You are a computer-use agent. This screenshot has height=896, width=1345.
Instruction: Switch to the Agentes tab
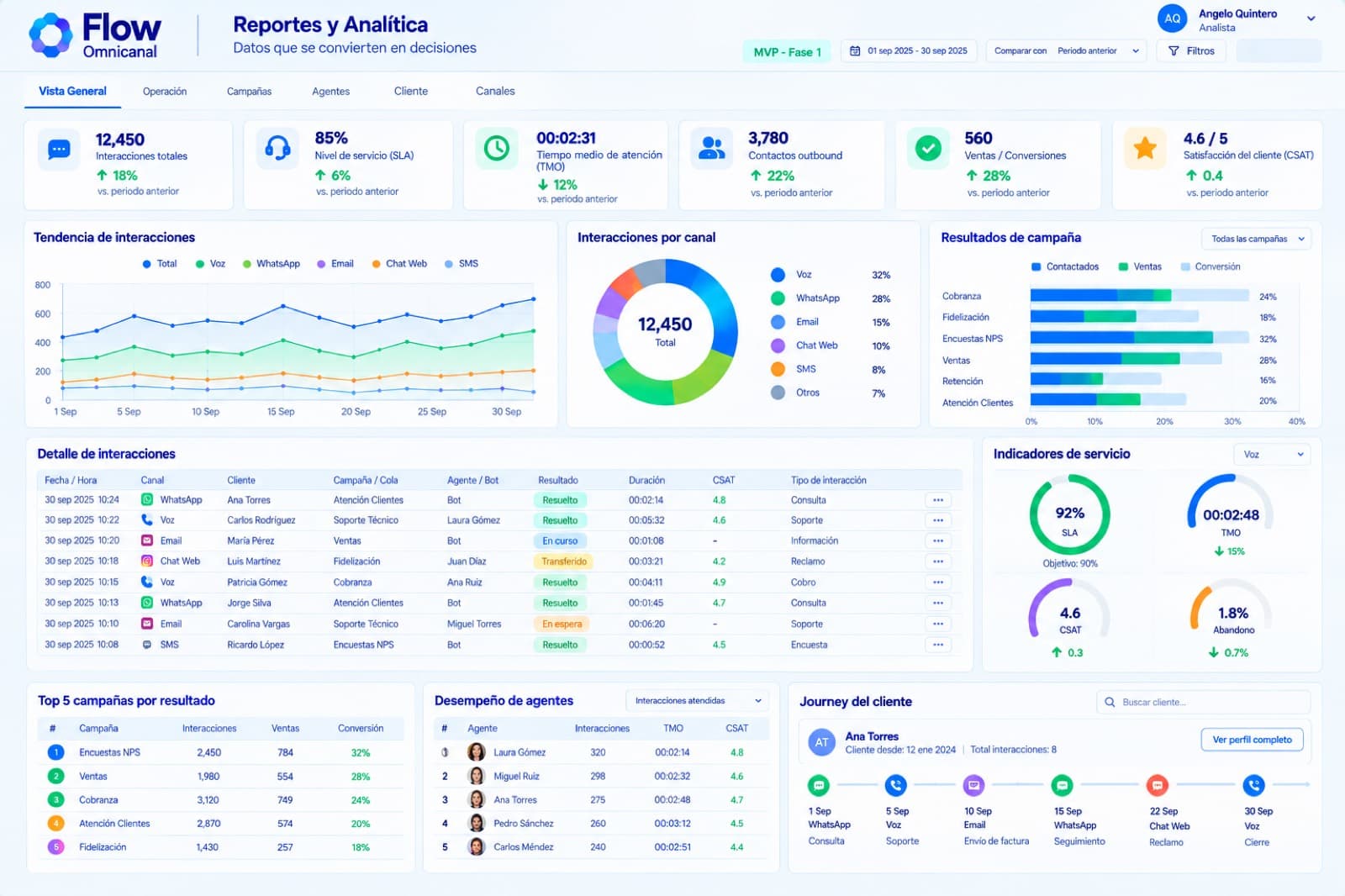[x=330, y=92]
